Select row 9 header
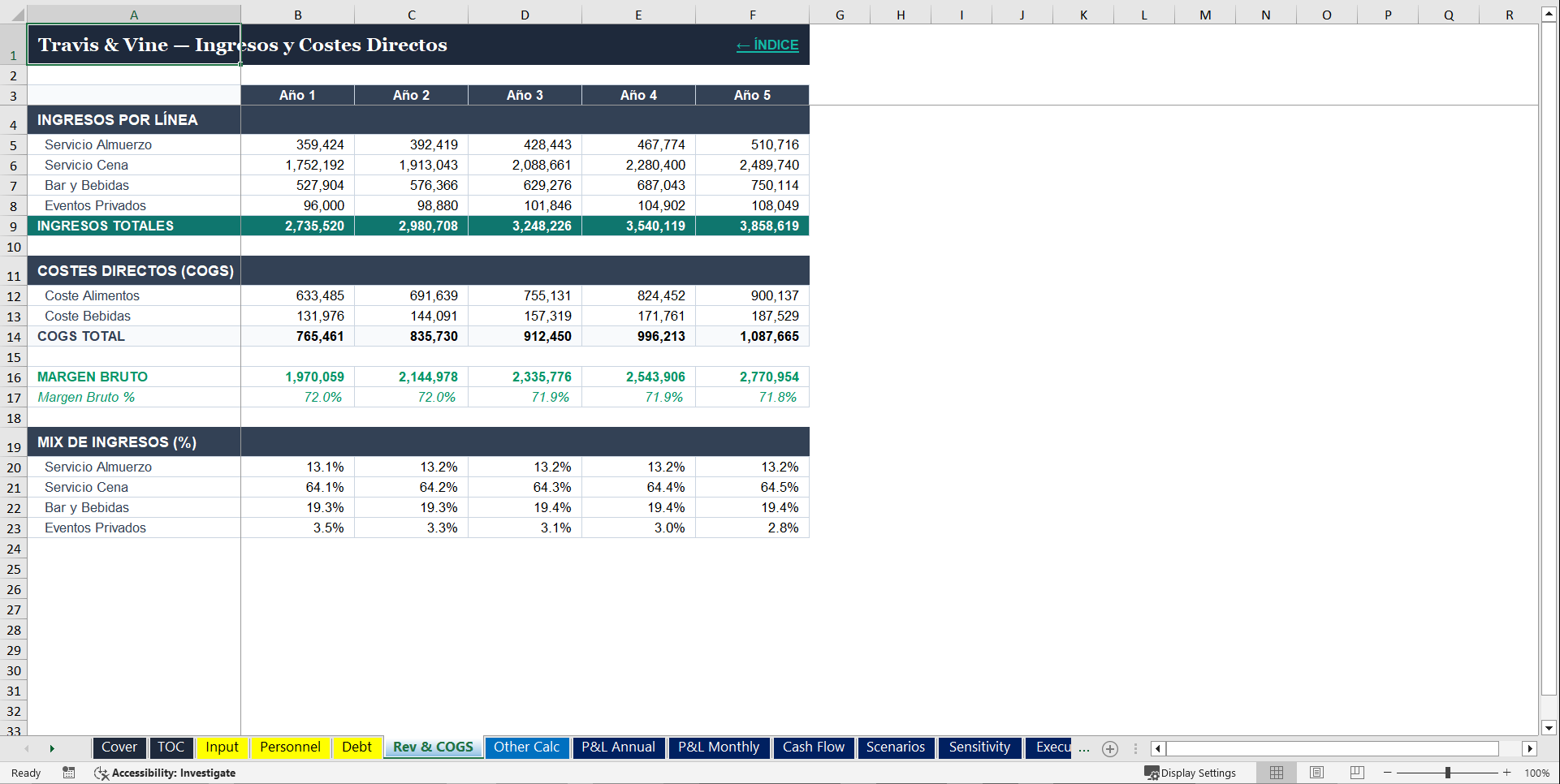This screenshot has width=1560, height=784. pos(14,226)
